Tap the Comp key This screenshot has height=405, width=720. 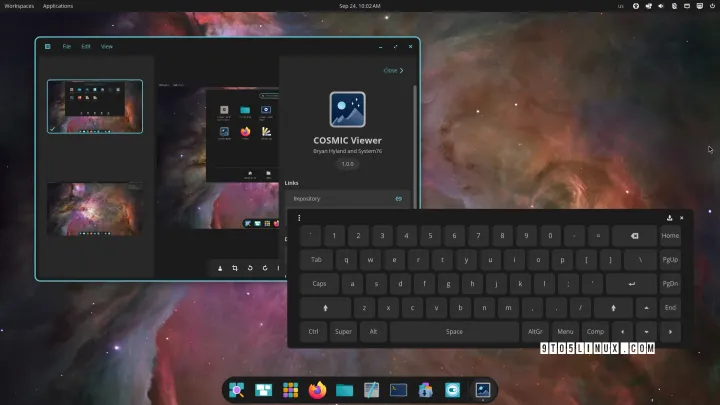[x=595, y=332]
